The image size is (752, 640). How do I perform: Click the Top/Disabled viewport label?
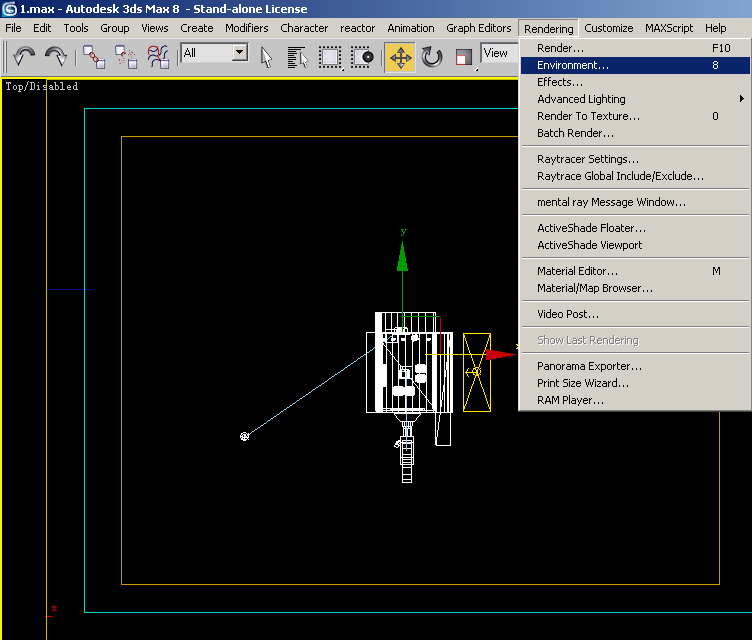click(42, 86)
